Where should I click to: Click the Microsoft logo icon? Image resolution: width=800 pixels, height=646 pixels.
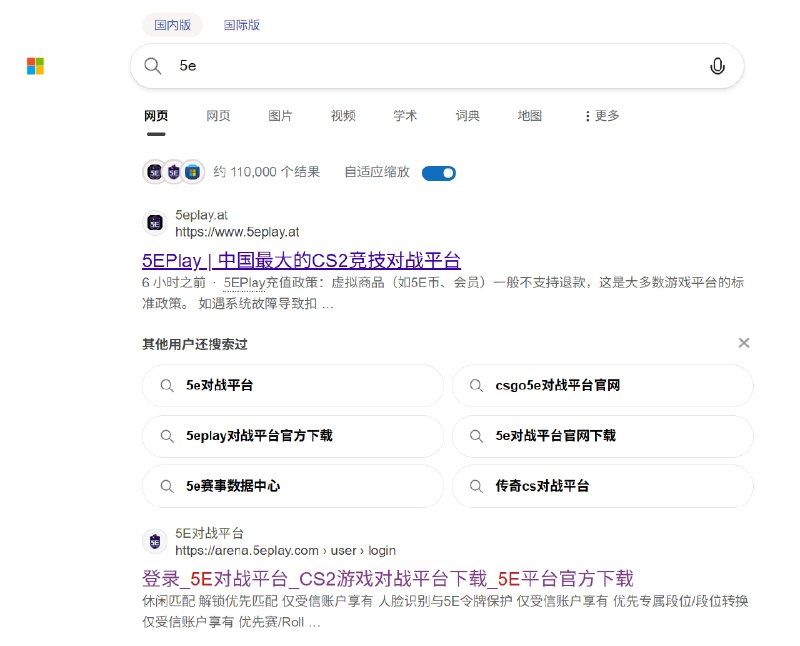(x=35, y=66)
